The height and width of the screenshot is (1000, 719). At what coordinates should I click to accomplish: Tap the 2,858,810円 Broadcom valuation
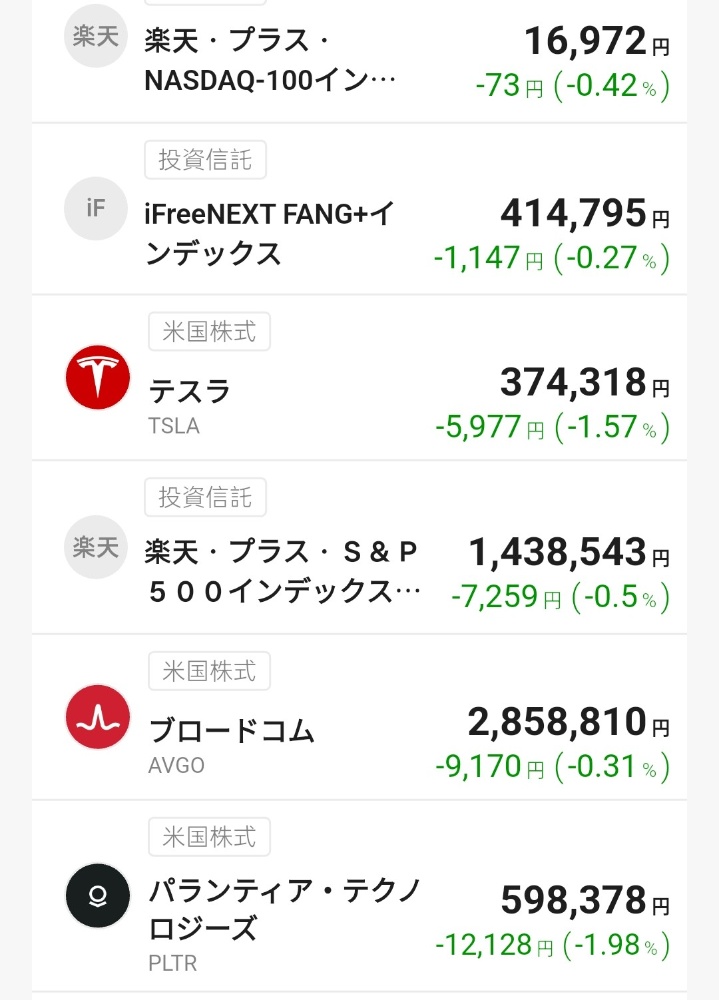568,722
